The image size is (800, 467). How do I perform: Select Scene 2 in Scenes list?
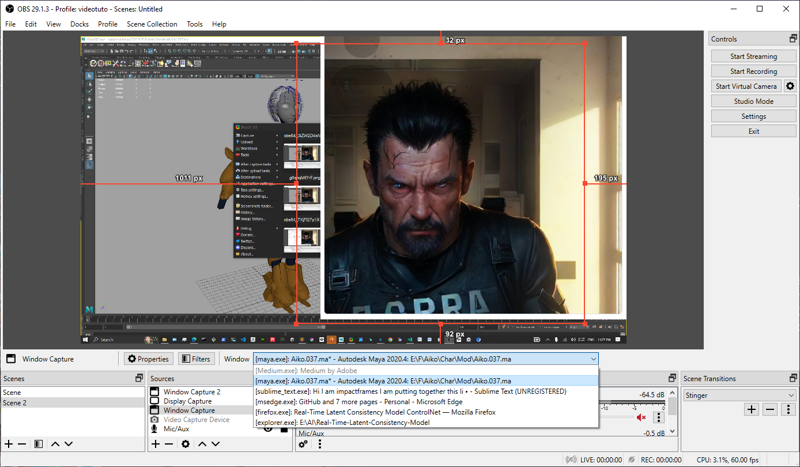point(72,403)
